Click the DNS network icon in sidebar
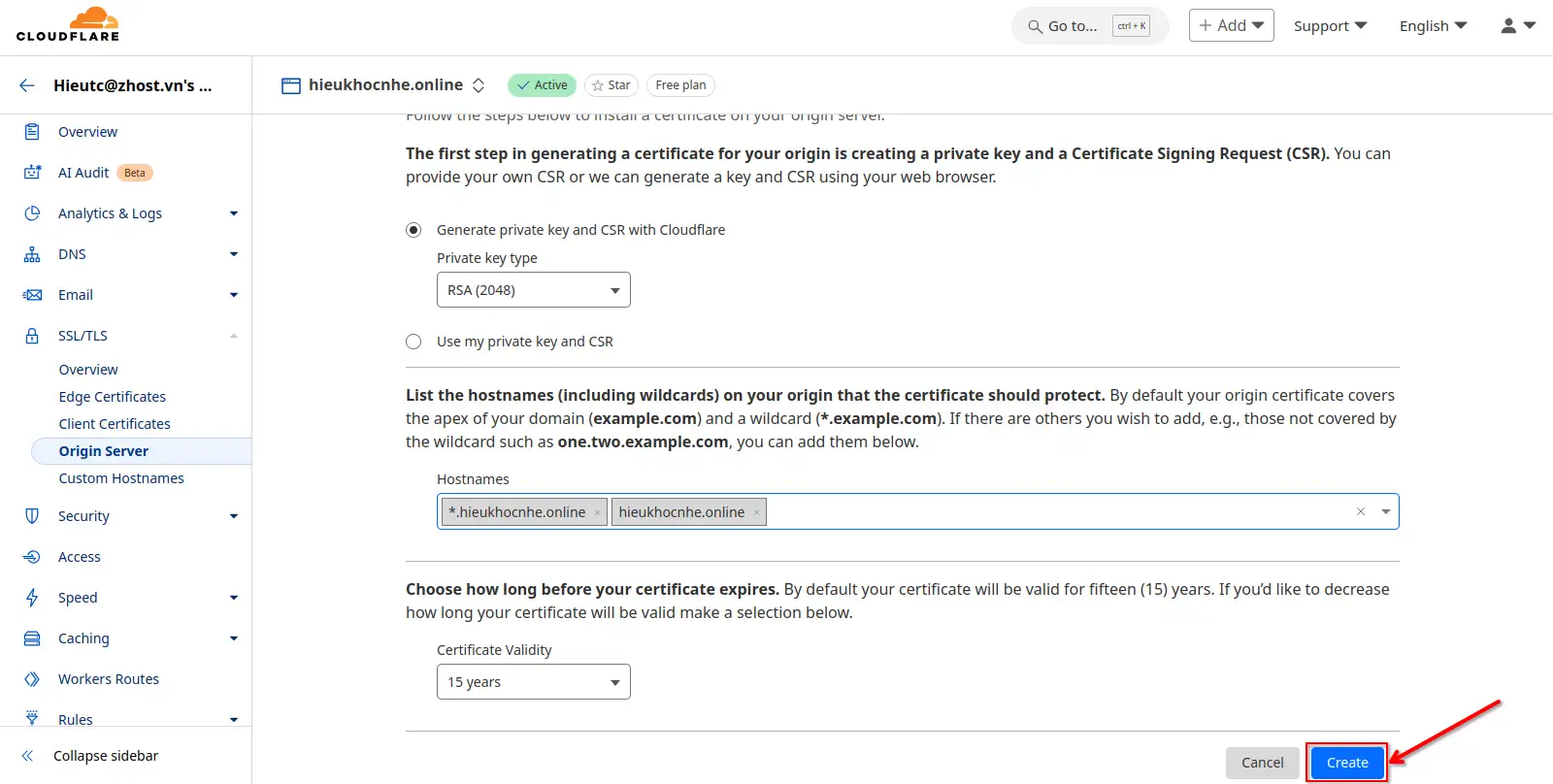This screenshot has height=784, width=1553. pos(32,254)
